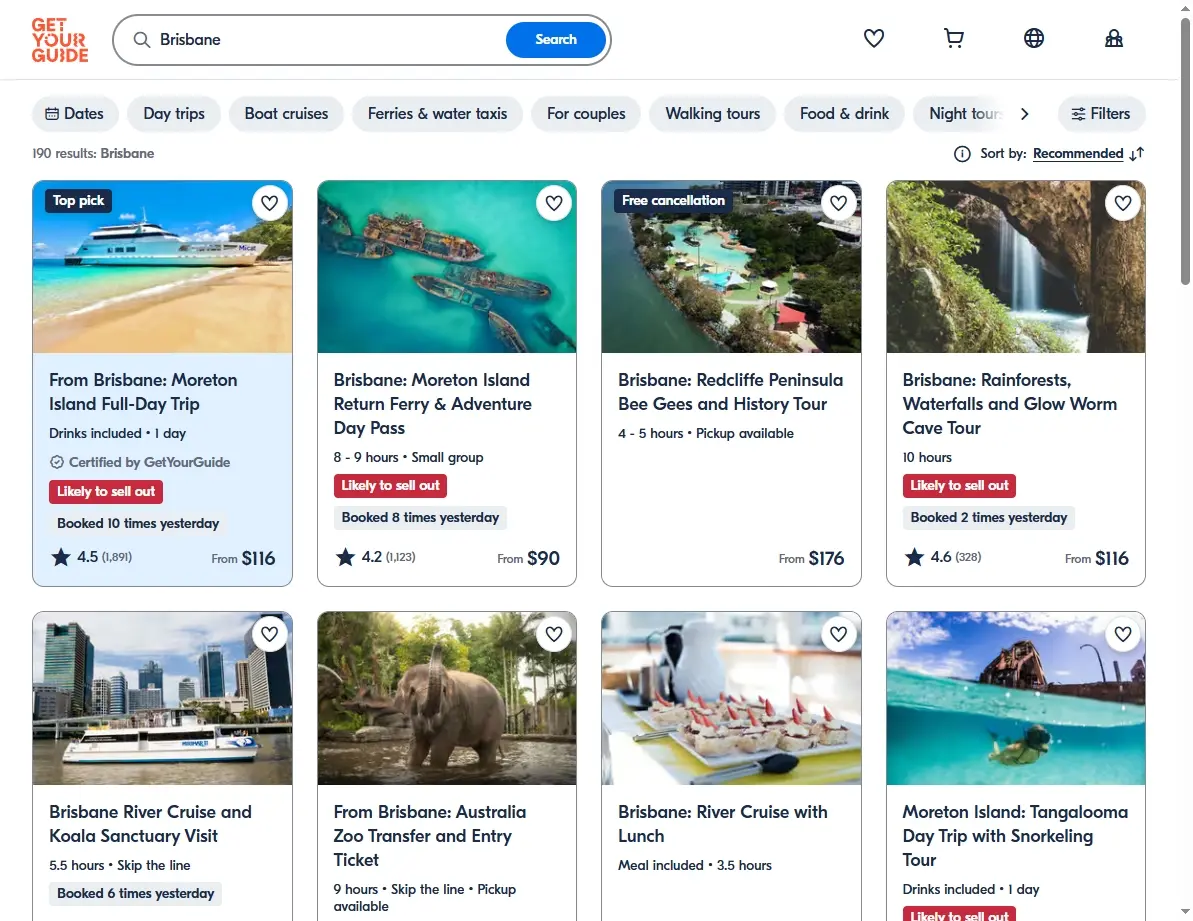The image size is (1193, 921).
Task: Favorite the Tangalooma Day Trip with Snorkeling
Action: (1123, 634)
